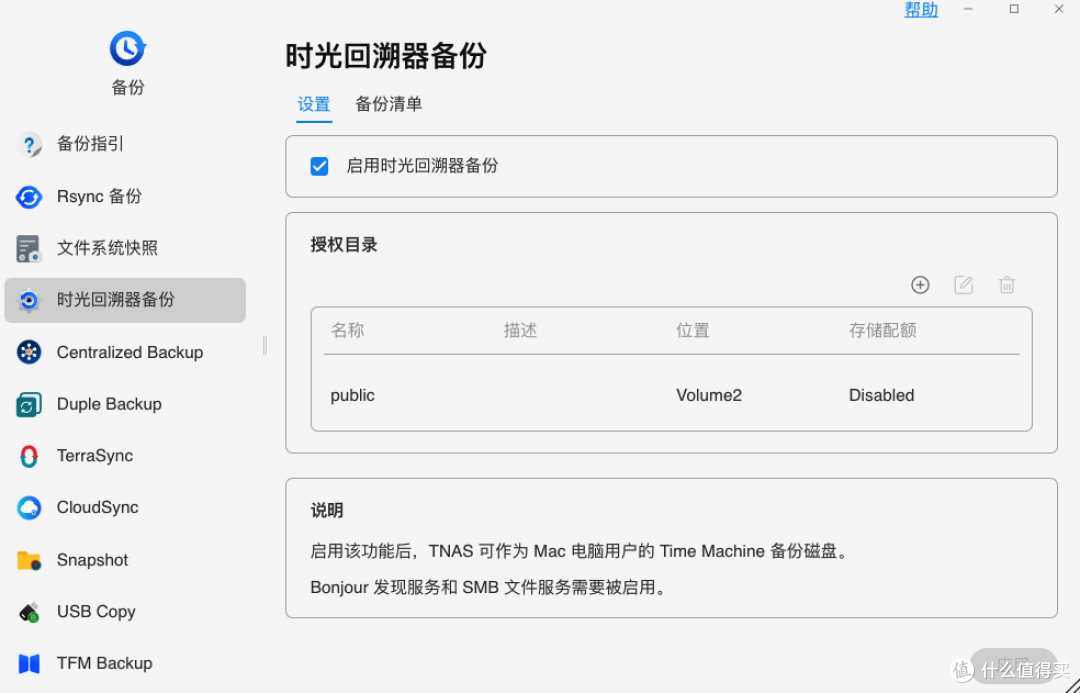The height and width of the screenshot is (693, 1080).
Task: Switch to the 备份清单 tab
Action: 388,104
